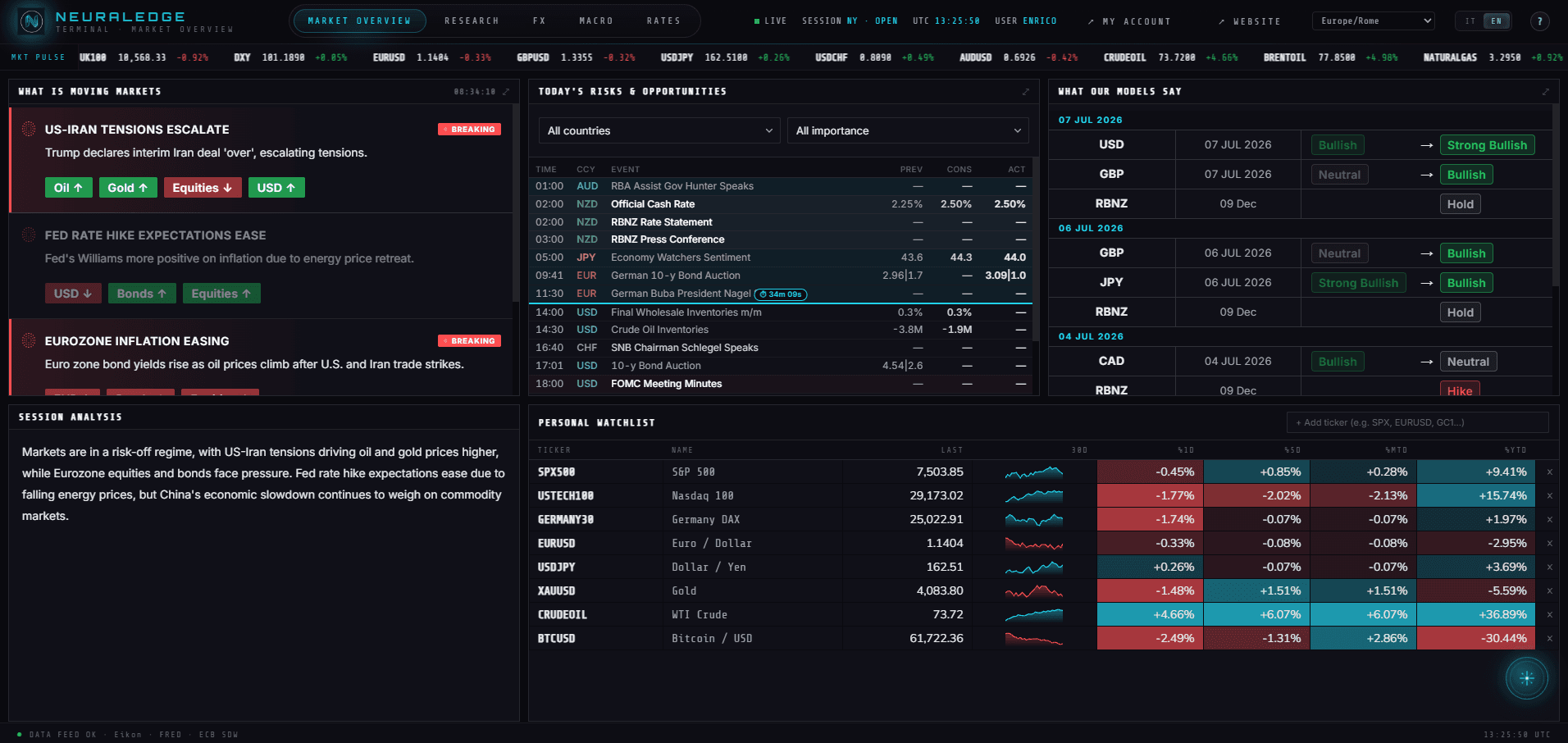Click the Eurozone Inflation story icon
Screen dimensions: 1568x743
pos(29,340)
